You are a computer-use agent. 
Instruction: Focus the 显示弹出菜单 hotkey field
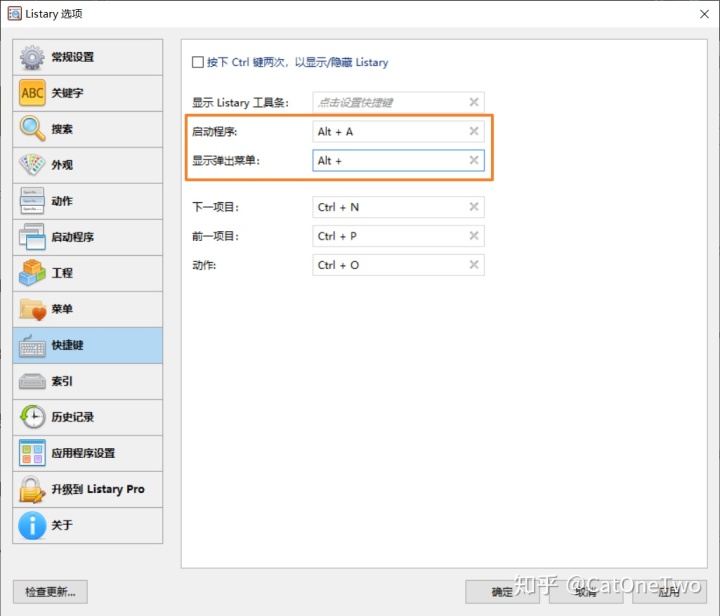coord(398,161)
